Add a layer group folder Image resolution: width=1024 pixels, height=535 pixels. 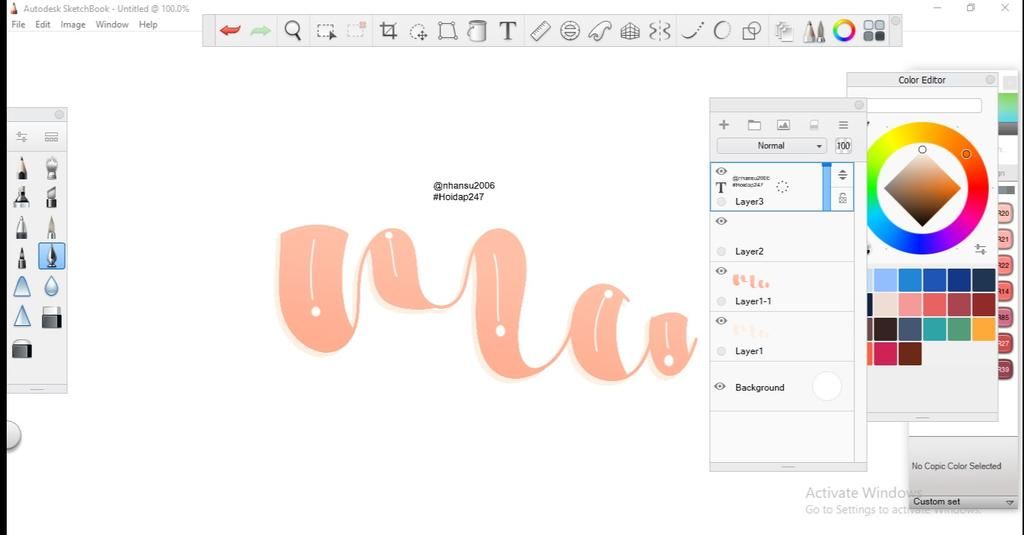(x=754, y=125)
